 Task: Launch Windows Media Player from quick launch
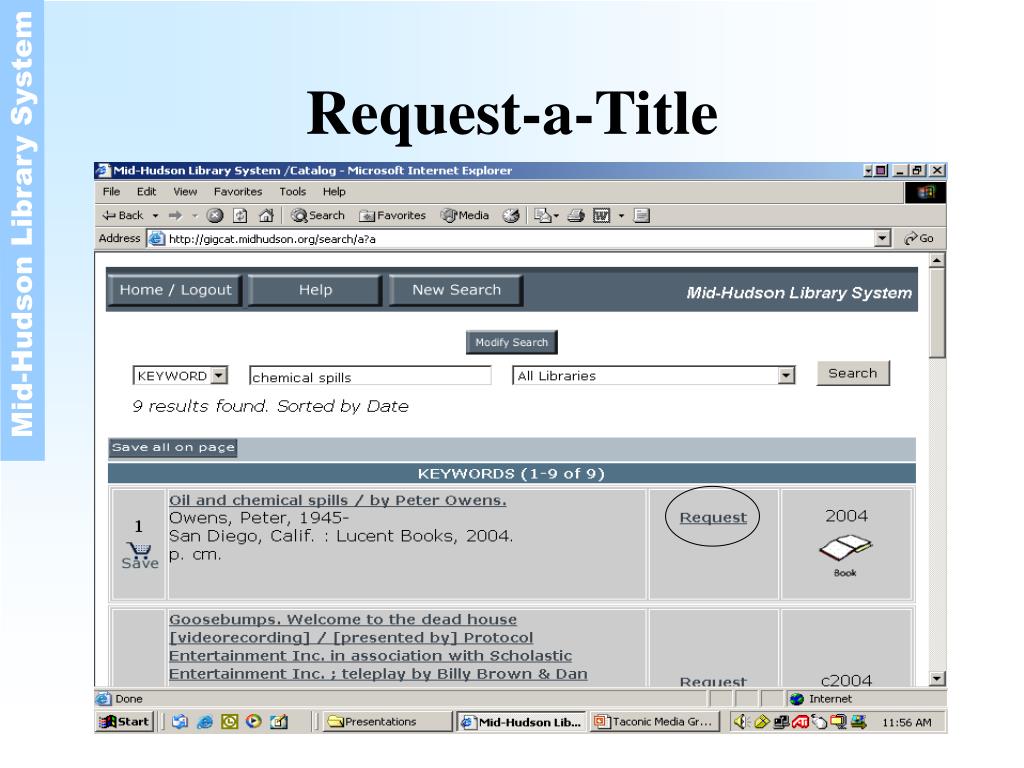254,722
